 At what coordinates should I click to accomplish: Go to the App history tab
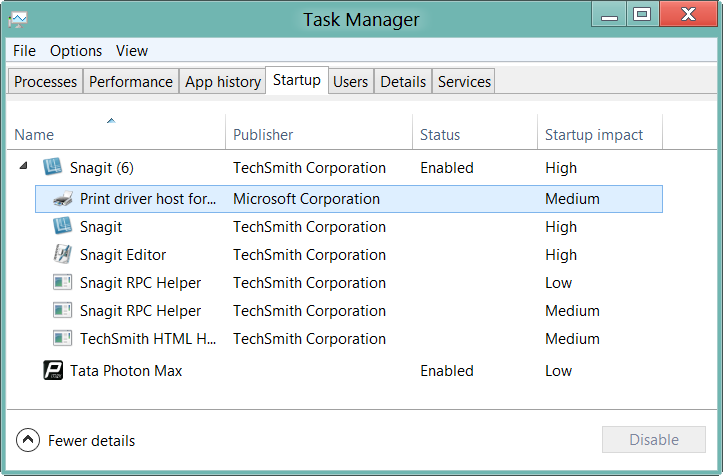point(222,82)
